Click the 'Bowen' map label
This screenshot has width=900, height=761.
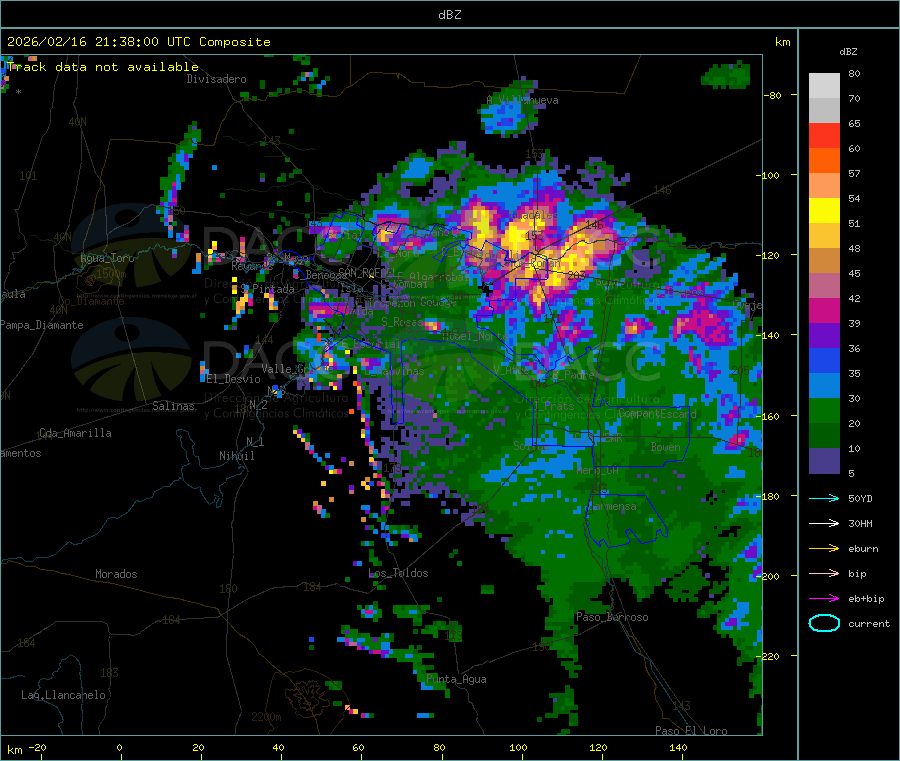[x=666, y=447]
